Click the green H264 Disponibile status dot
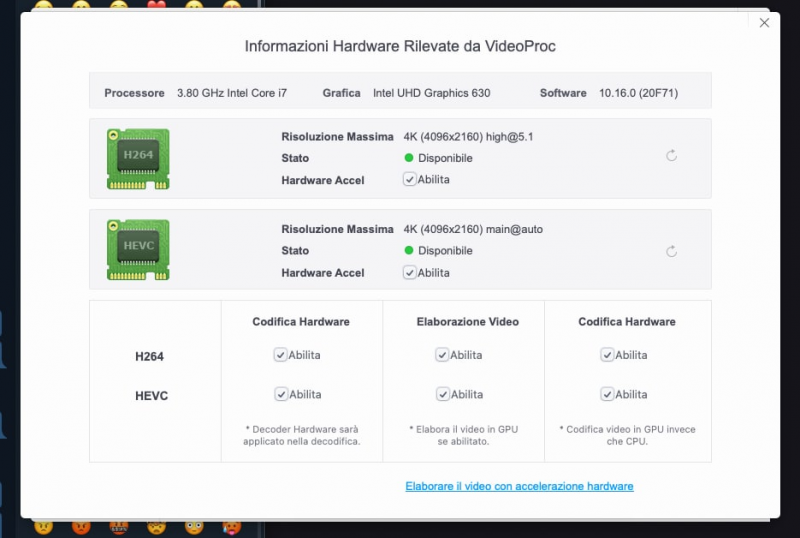 [x=409, y=158]
